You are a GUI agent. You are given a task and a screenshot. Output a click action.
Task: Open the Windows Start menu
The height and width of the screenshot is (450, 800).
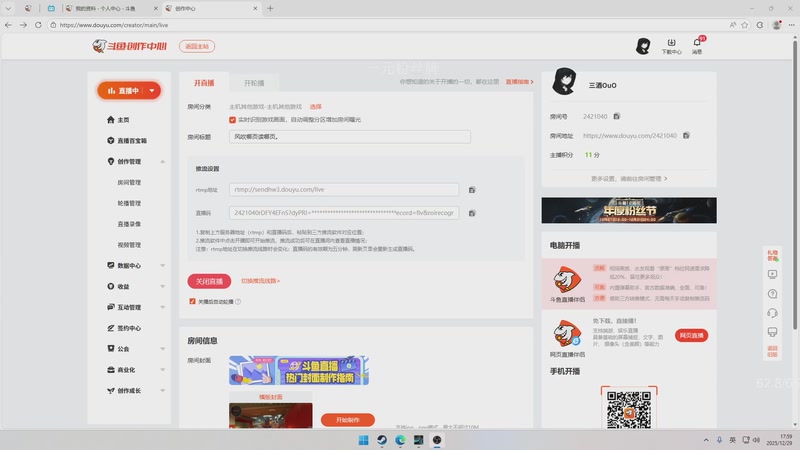pos(363,440)
